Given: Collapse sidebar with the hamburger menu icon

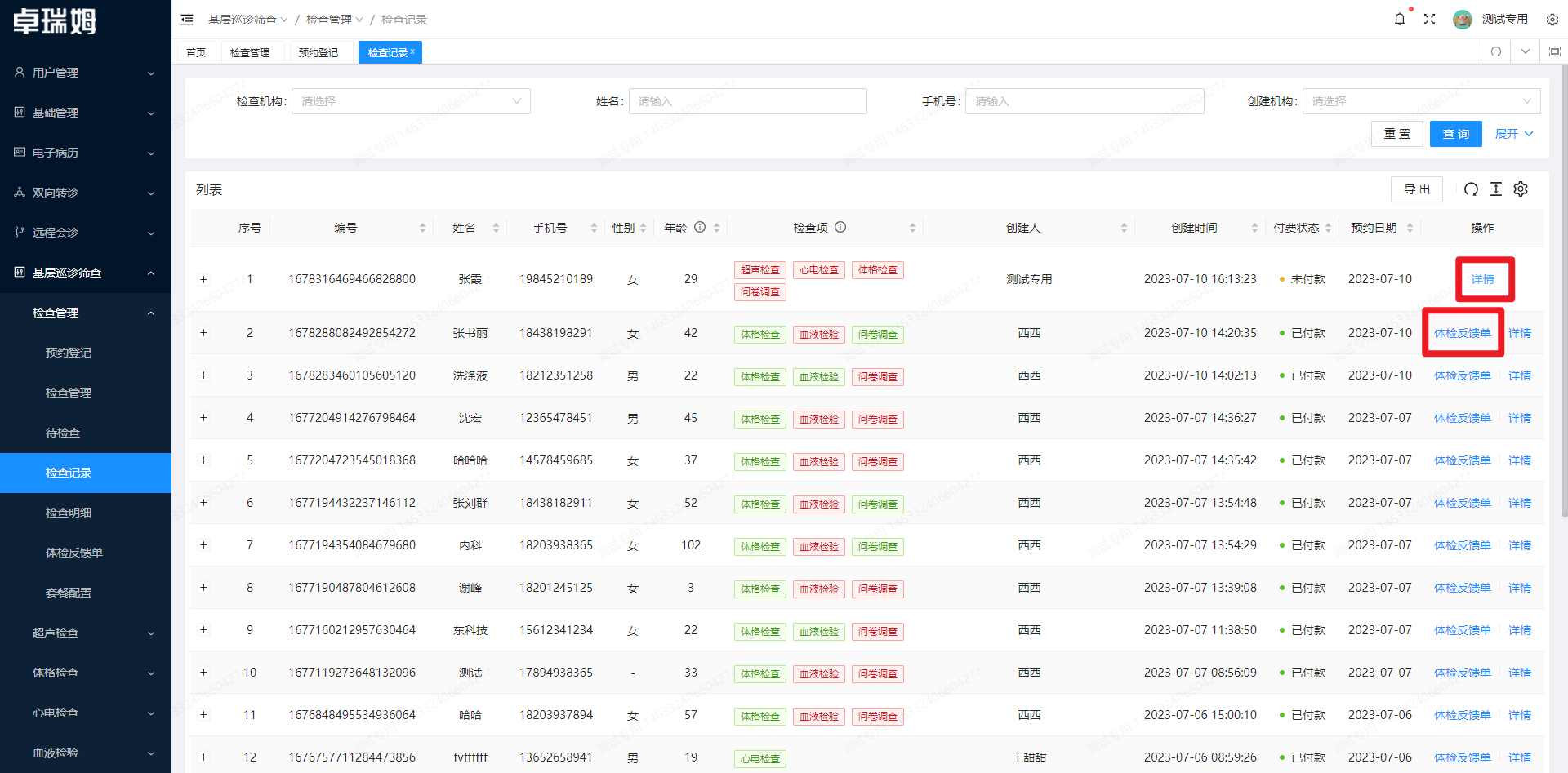Looking at the screenshot, I should click(187, 20).
